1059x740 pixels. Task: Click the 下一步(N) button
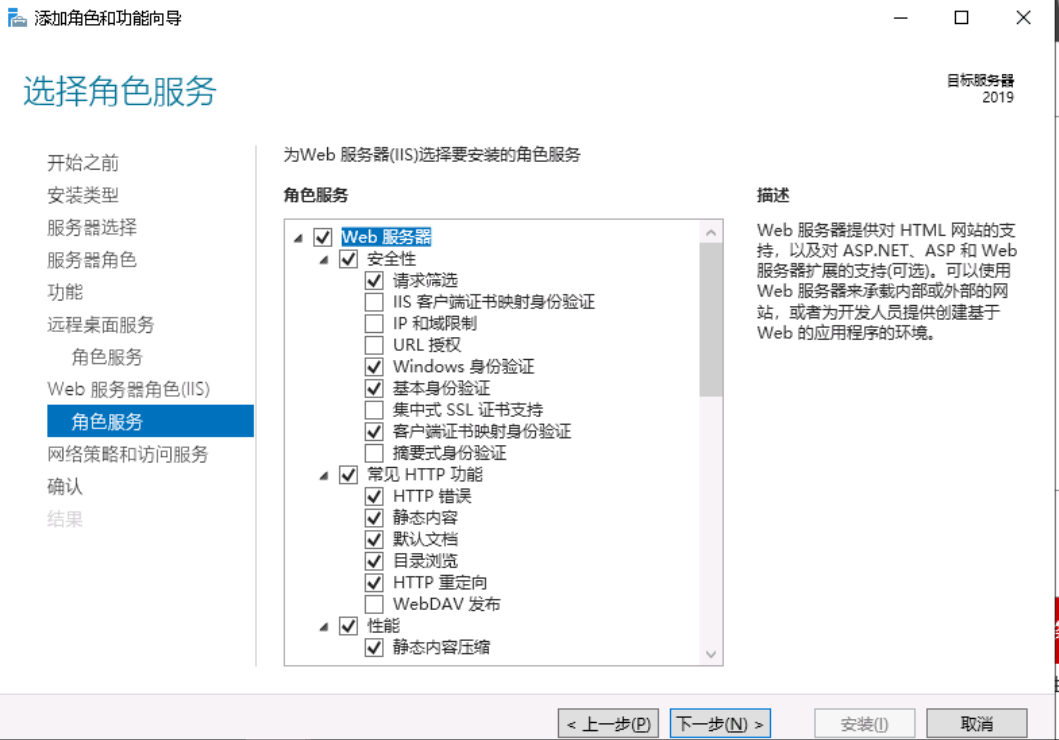[x=720, y=724]
